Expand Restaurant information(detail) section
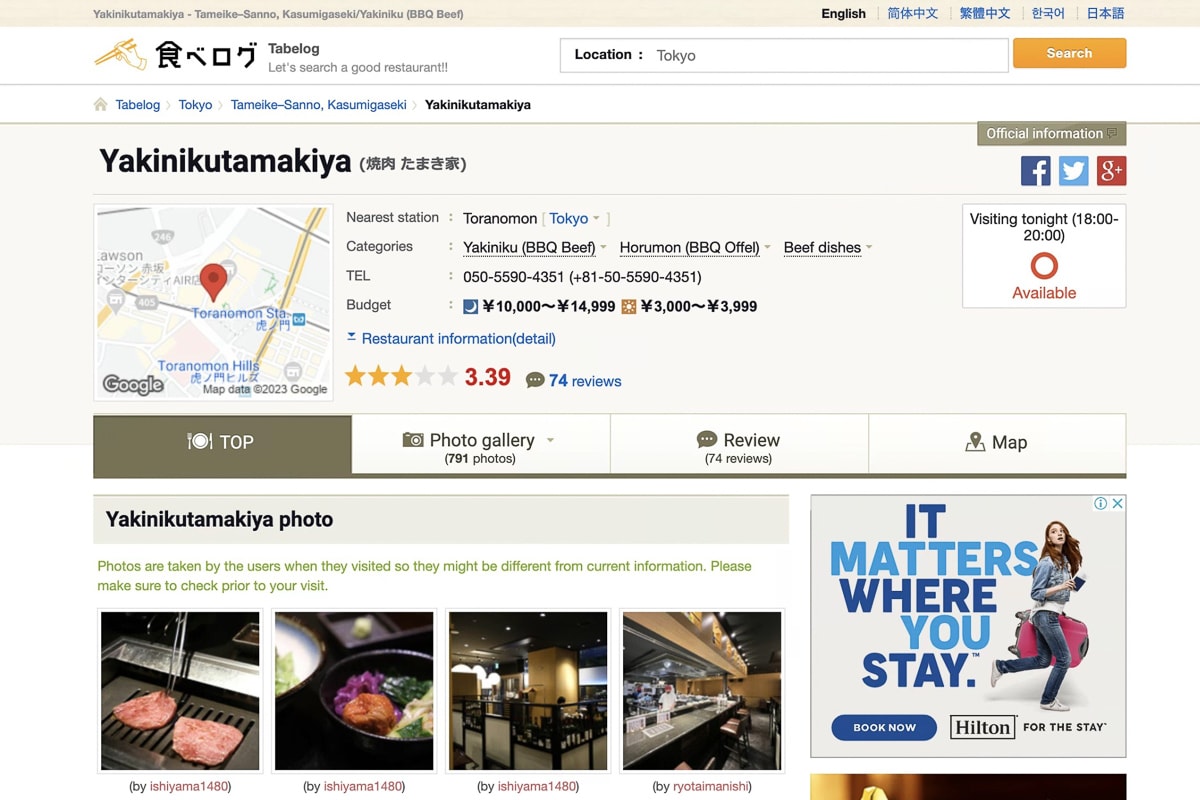1200x800 pixels. pos(451,339)
